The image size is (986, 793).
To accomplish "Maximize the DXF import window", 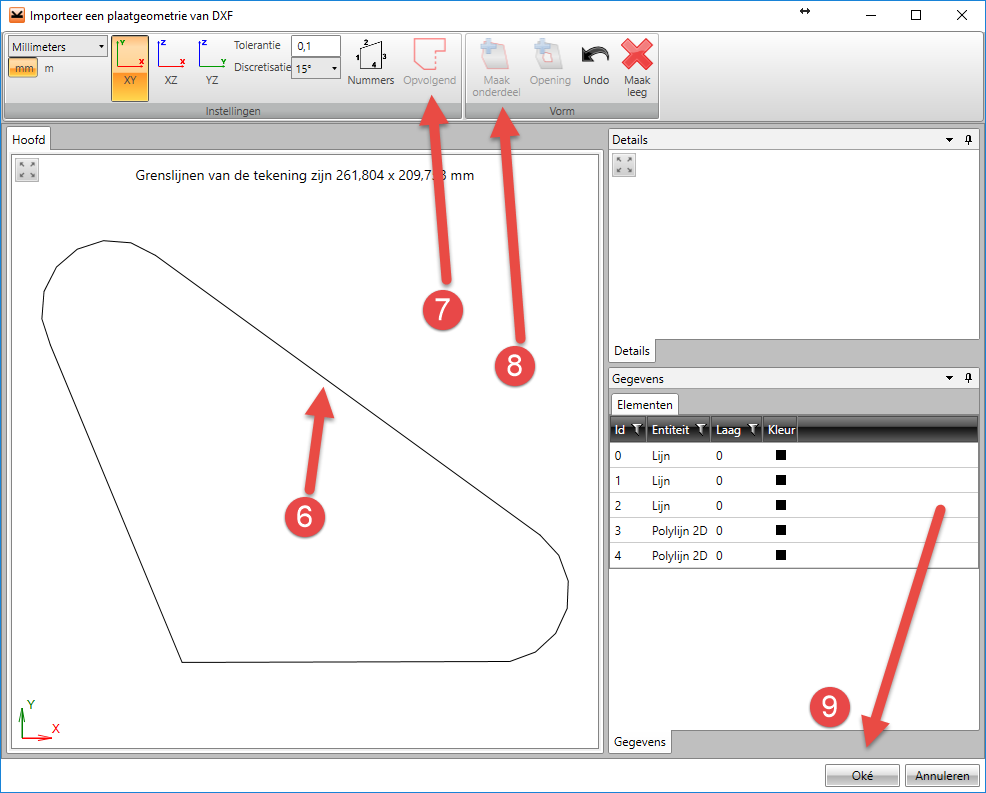I will coord(916,15).
